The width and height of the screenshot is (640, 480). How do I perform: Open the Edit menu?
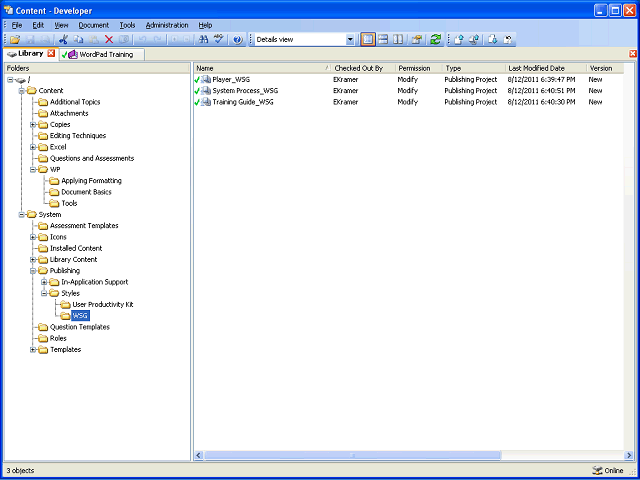click(38, 25)
